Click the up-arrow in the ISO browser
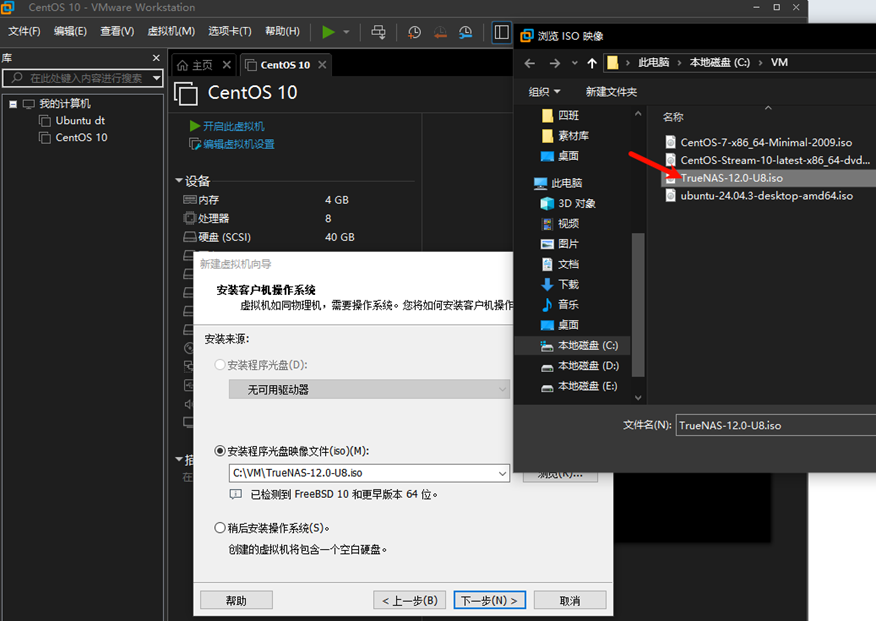Viewport: 876px width, 621px height. pyautogui.click(x=591, y=62)
